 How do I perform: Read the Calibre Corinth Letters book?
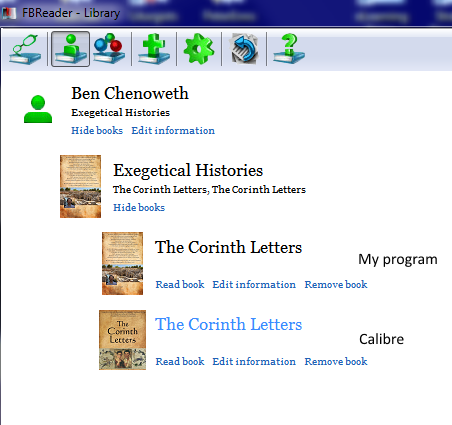coord(180,361)
